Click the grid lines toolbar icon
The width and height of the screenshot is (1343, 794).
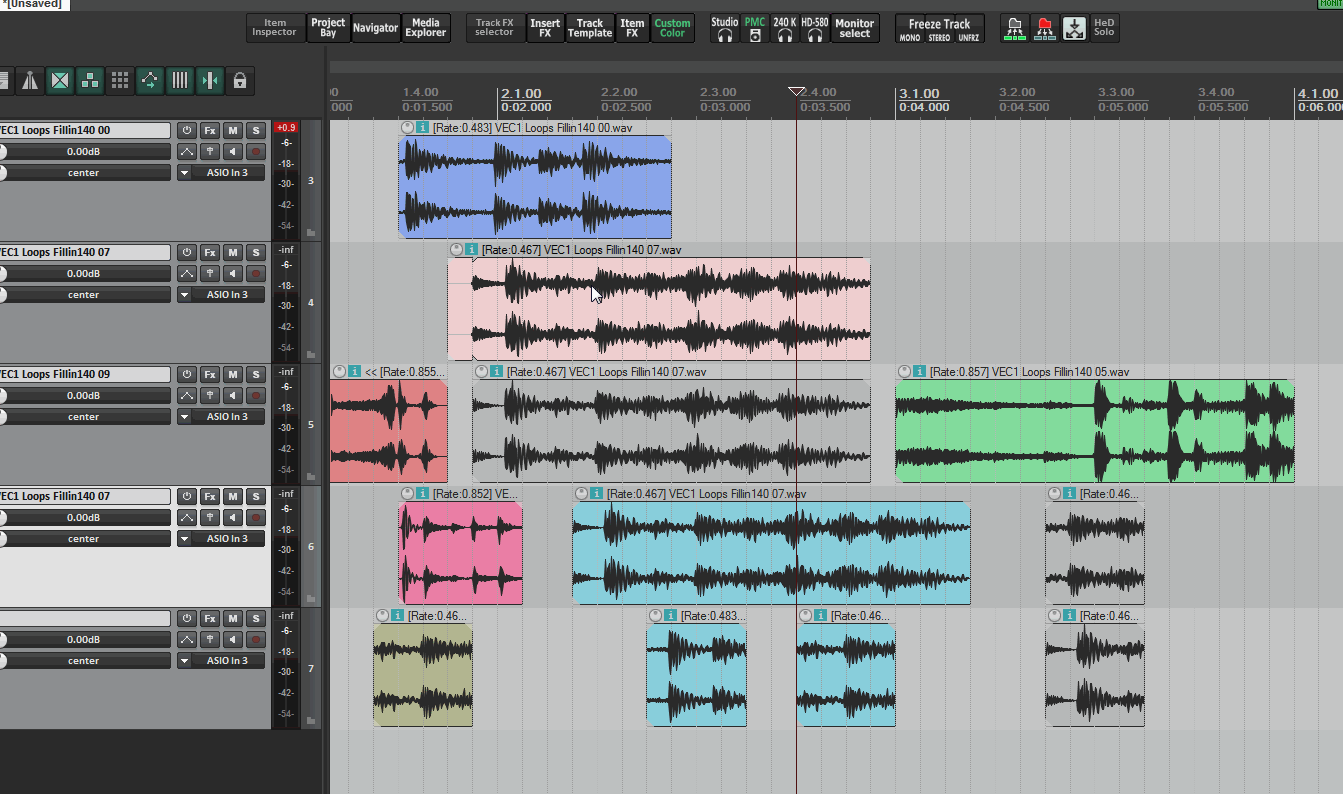[x=180, y=81]
